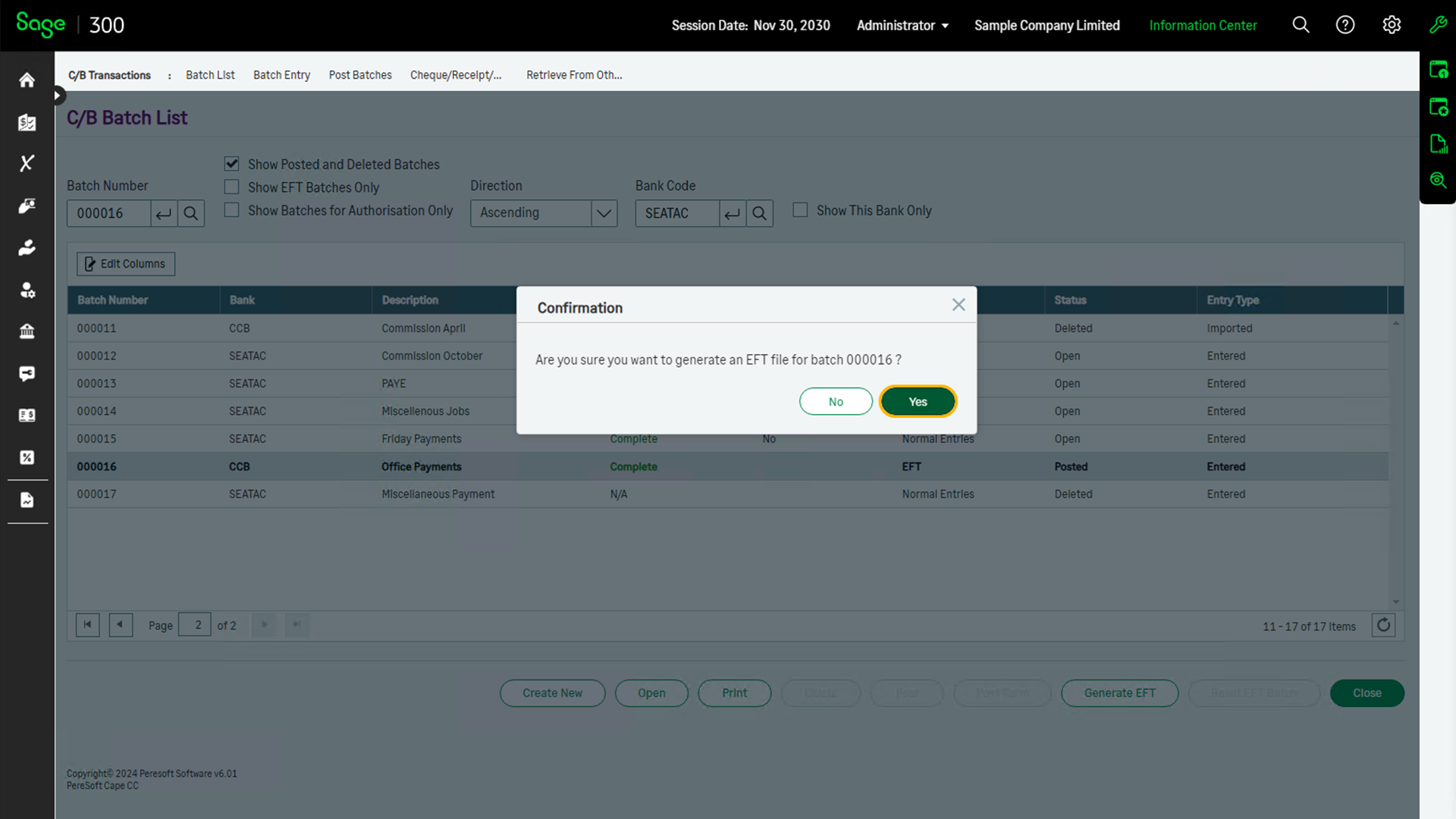Open the Direction dropdown showing Ascending
This screenshot has width=1456, height=819.
604,213
